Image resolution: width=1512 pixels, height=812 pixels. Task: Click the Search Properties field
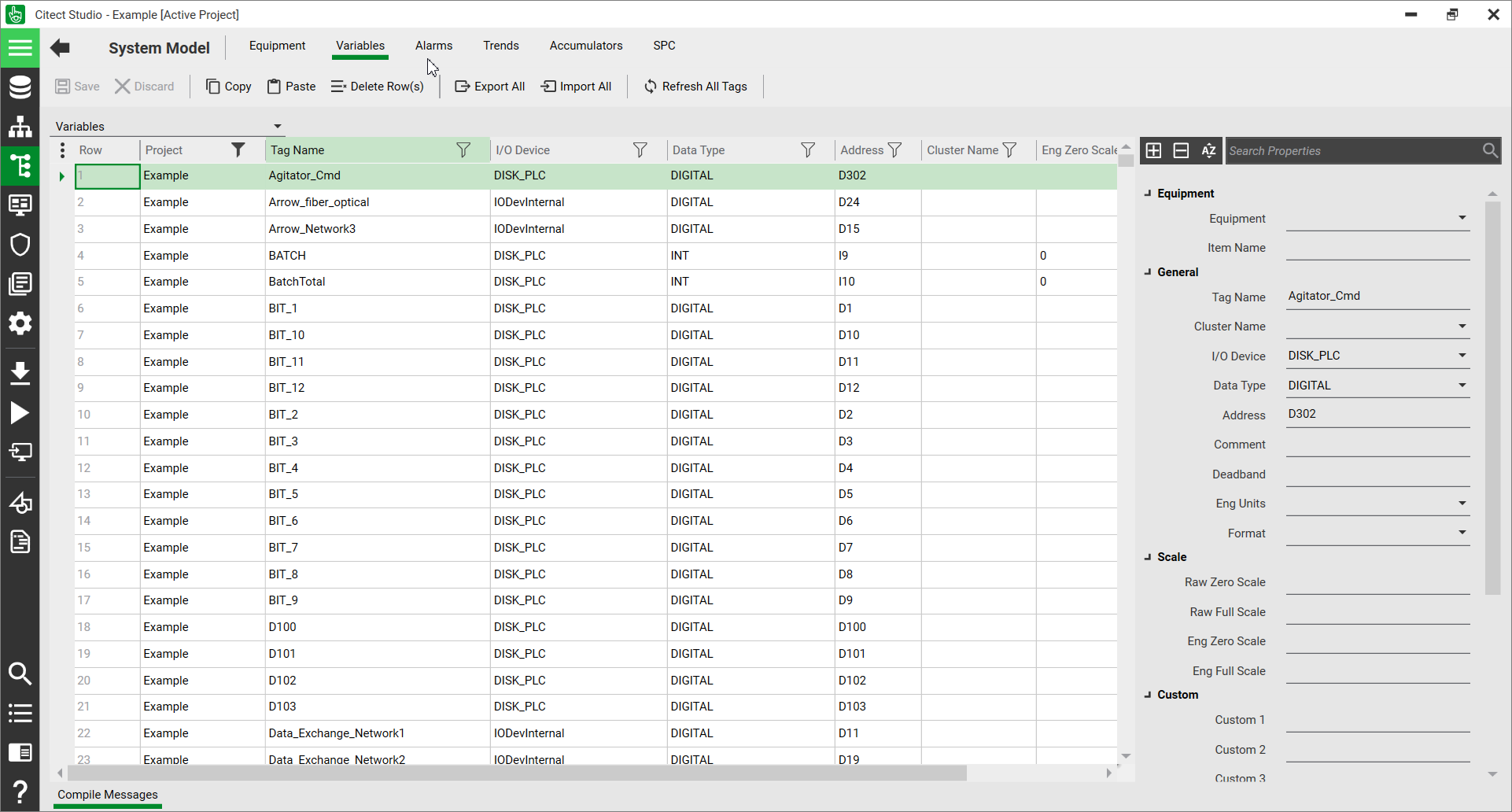(1352, 151)
